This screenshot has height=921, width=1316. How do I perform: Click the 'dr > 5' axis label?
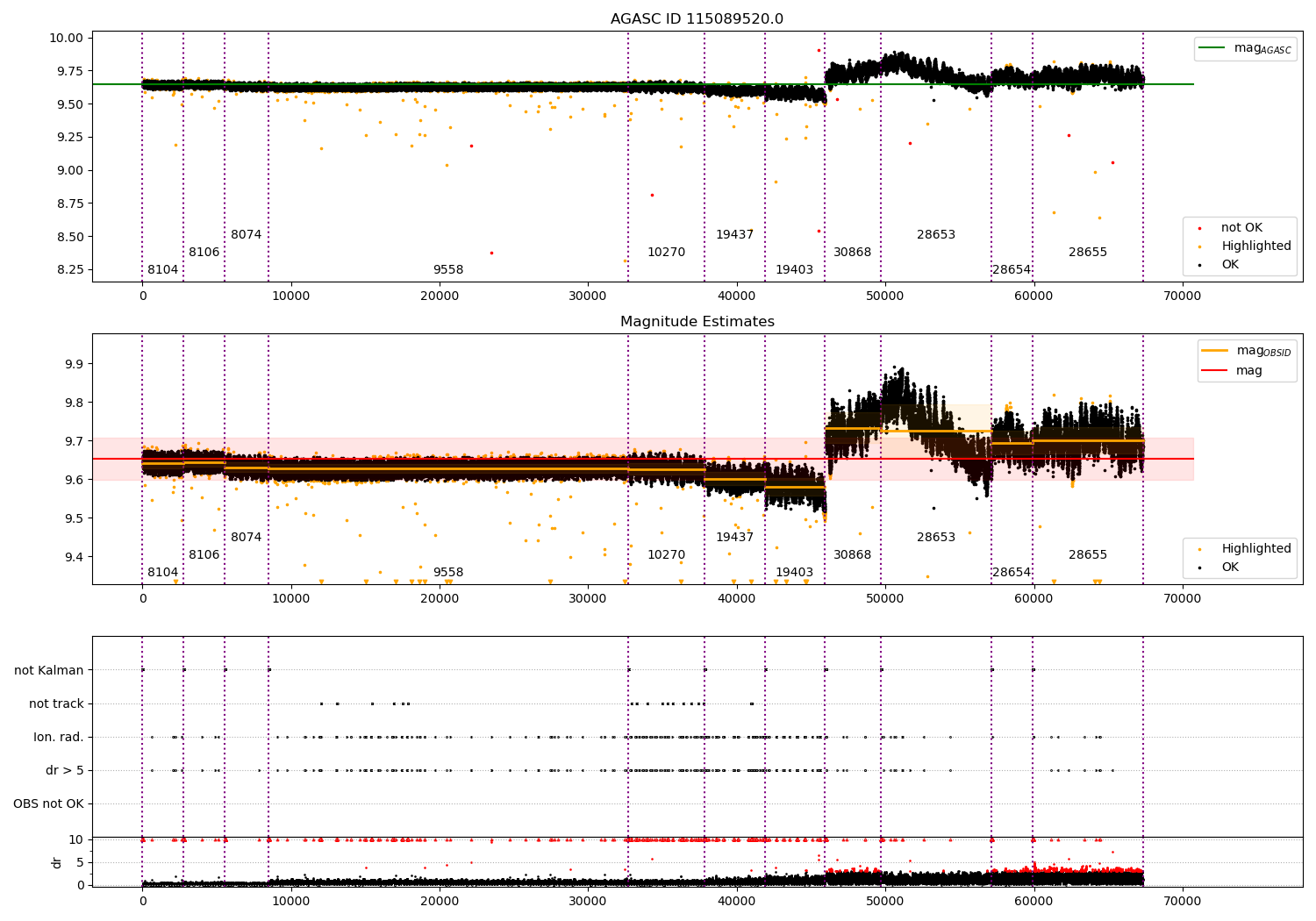pos(65,771)
